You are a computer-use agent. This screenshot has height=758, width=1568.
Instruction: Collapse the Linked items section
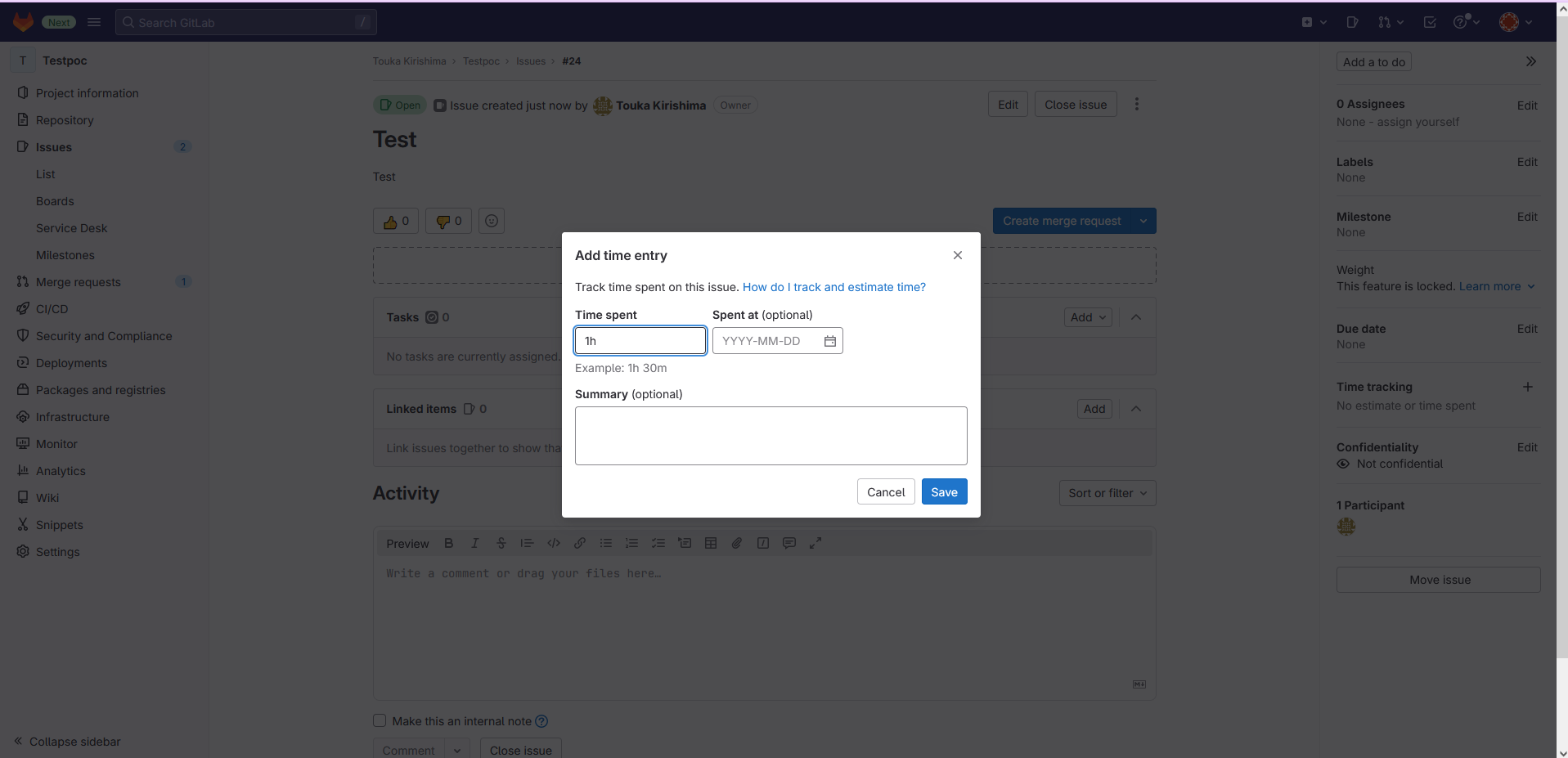point(1136,409)
